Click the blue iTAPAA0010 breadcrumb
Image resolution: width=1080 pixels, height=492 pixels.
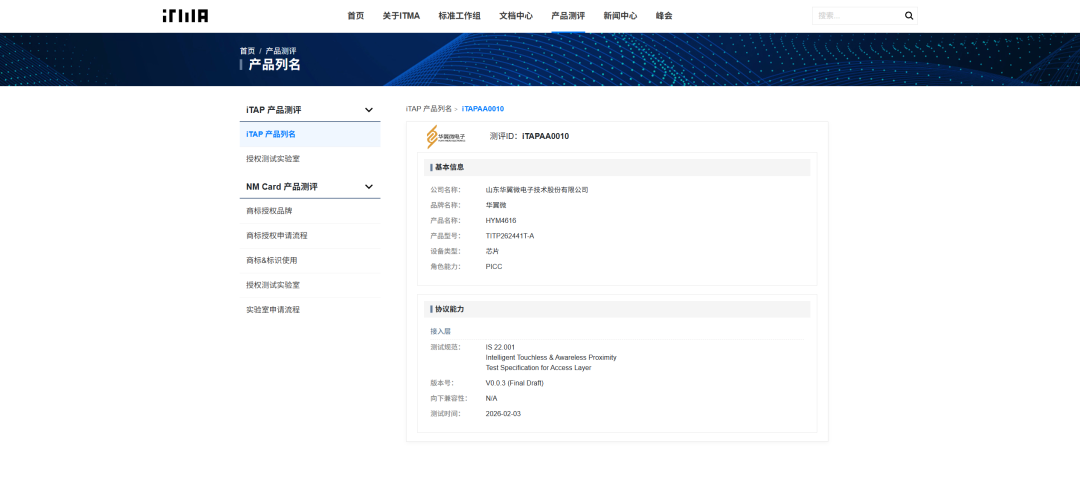pos(483,109)
